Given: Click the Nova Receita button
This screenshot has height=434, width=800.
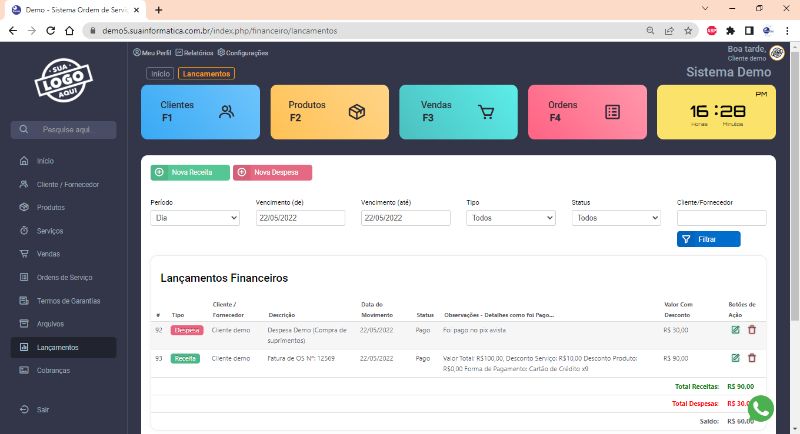Looking at the screenshot, I should tap(190, 173).
